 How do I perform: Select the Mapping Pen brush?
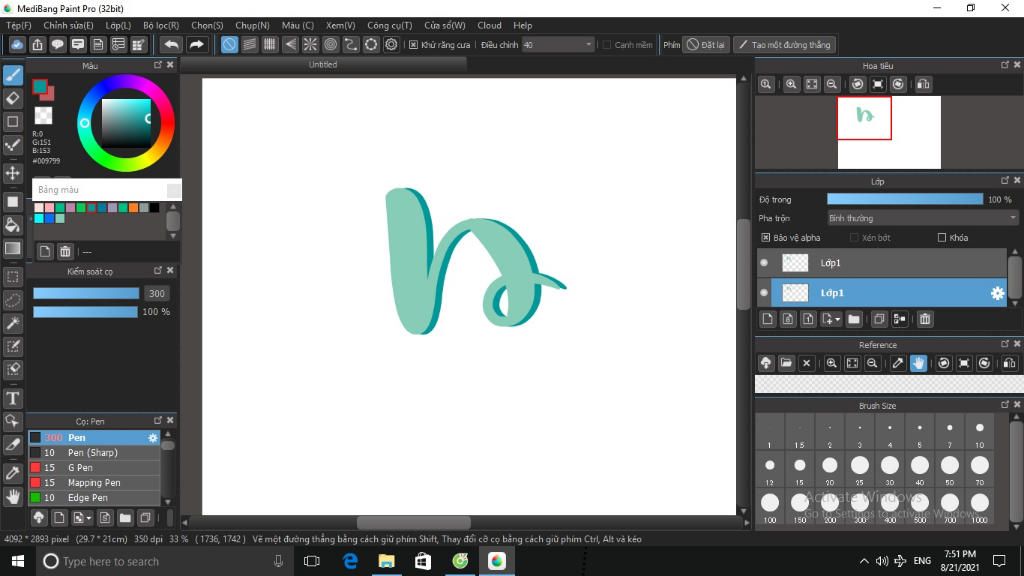94,483
